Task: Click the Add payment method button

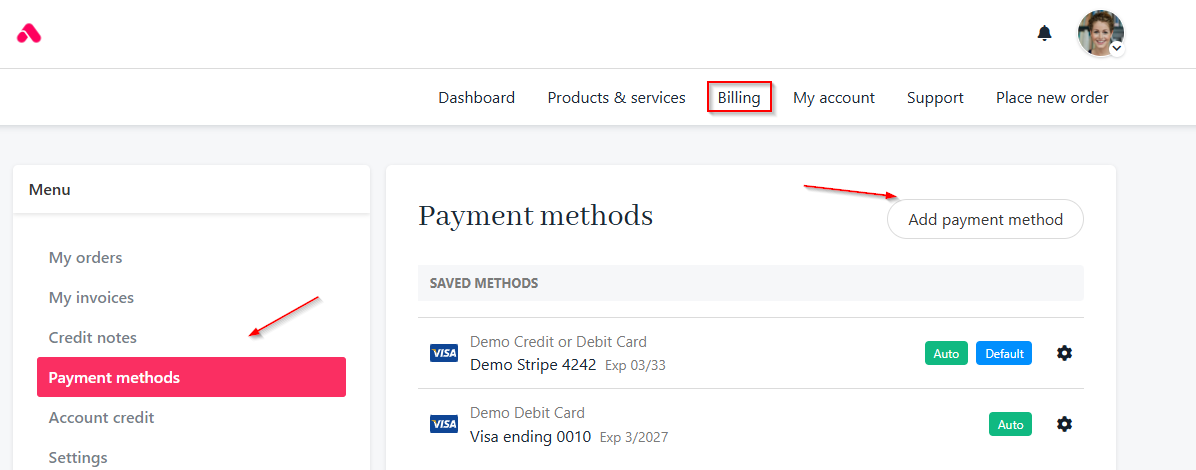Action: [985, 220]
